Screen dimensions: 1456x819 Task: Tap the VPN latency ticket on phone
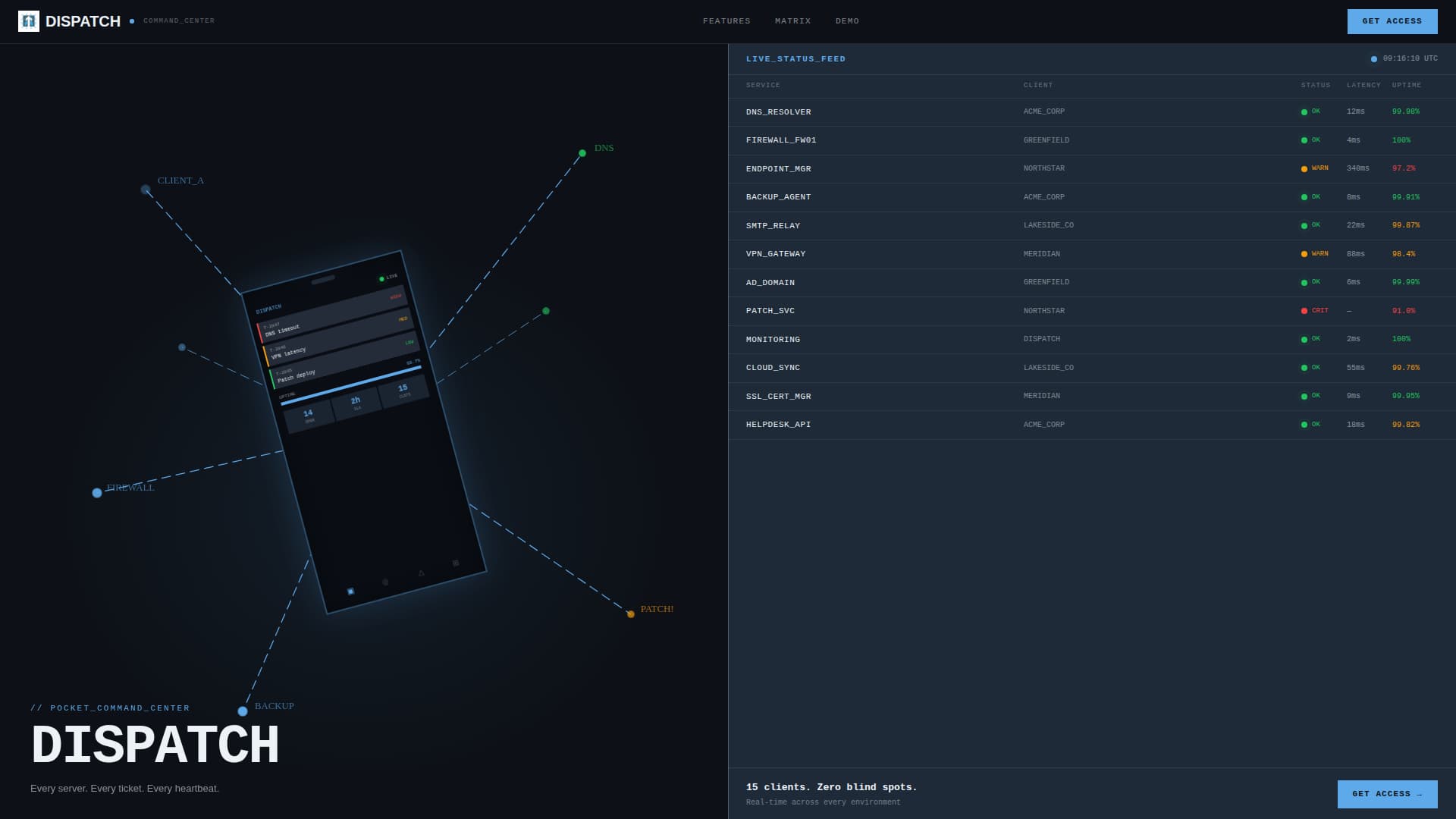click(338, 337)
